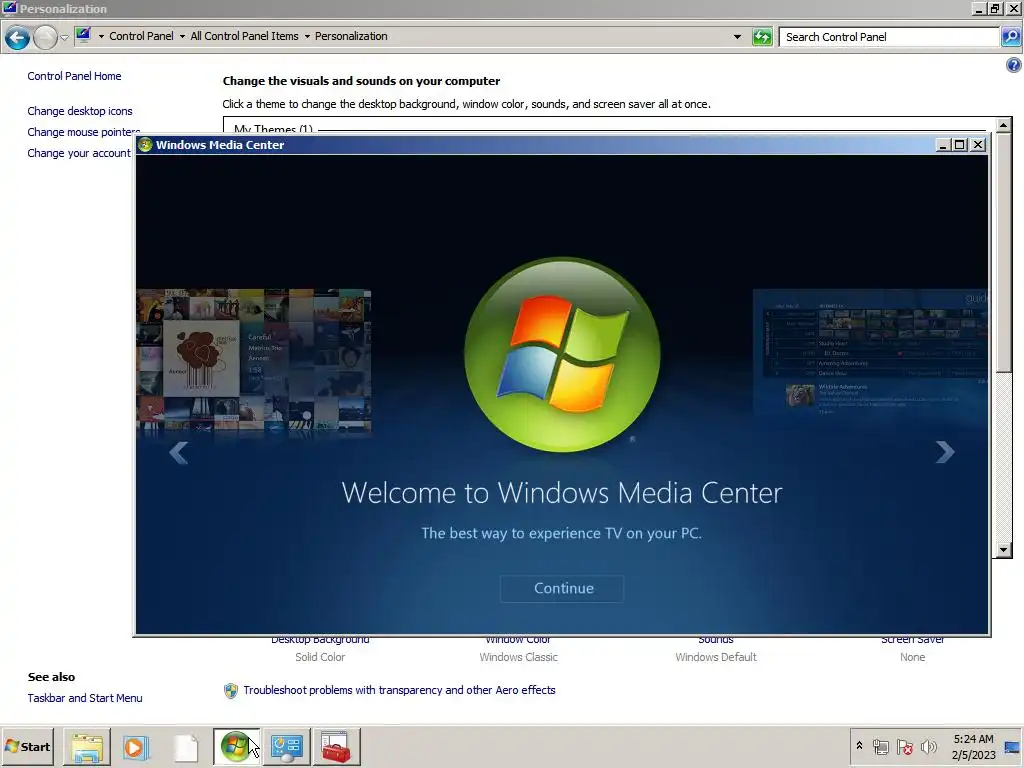Go to next Media Center slide arrow
This screenshot has height=768, width=1024.
coord(944,452)
